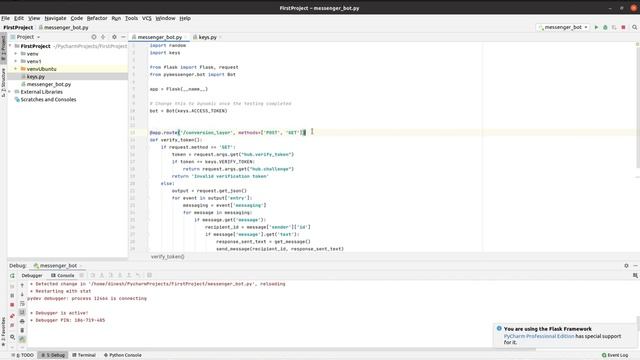This screenshot has width=640, height=360.
Task: Open TODO tool window
Action: click(x=22, y=355)
